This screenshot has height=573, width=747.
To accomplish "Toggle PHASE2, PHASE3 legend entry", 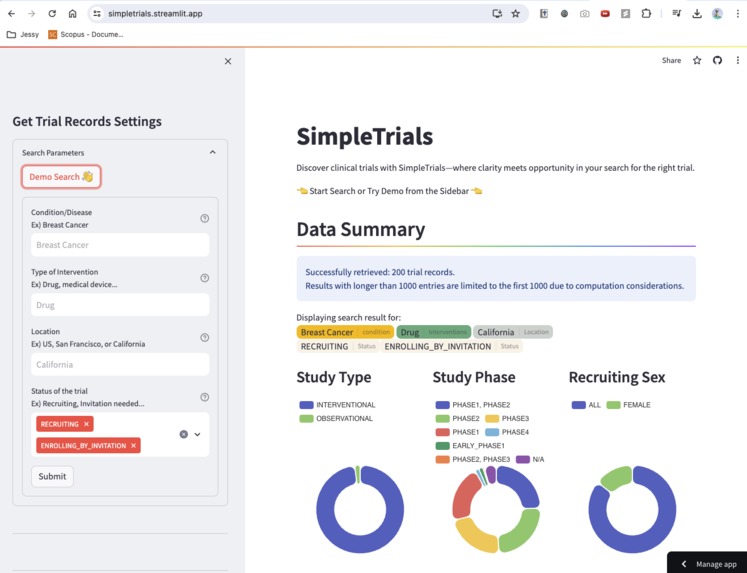I will [x=473, y=460].
